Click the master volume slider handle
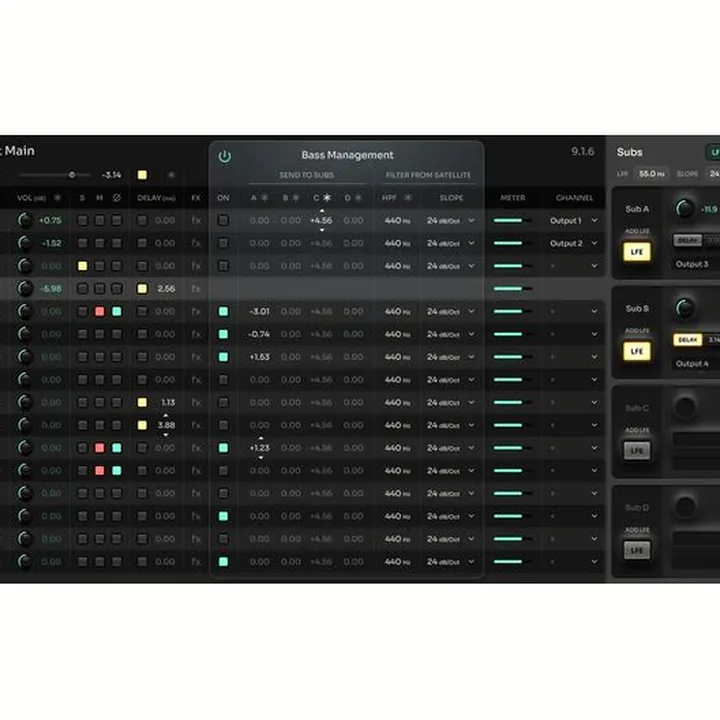This screenshot has height=720, width=720. tap(72, 175)
